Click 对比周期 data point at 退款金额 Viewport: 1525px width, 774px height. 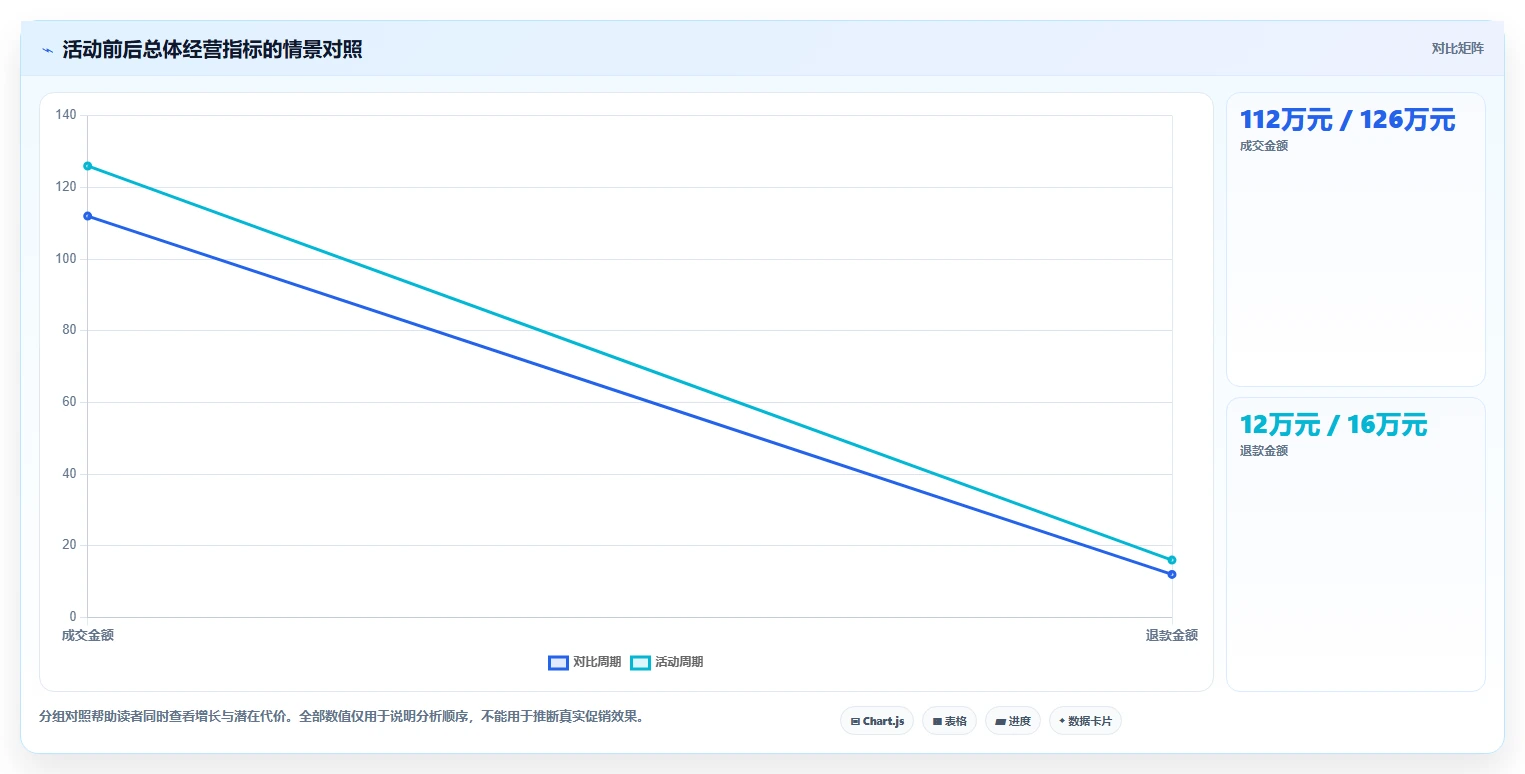1172,574
